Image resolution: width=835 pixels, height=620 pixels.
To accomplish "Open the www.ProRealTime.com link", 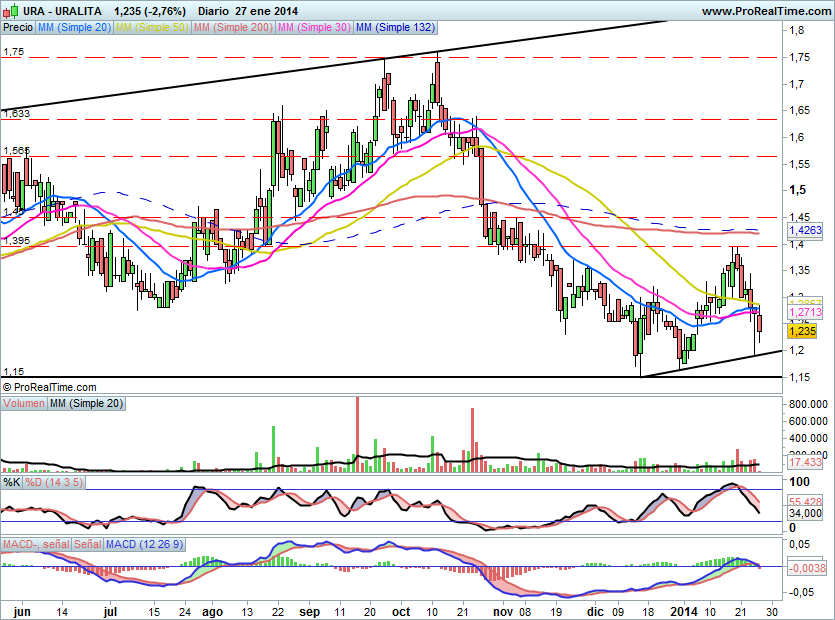I will pos(765,11).
